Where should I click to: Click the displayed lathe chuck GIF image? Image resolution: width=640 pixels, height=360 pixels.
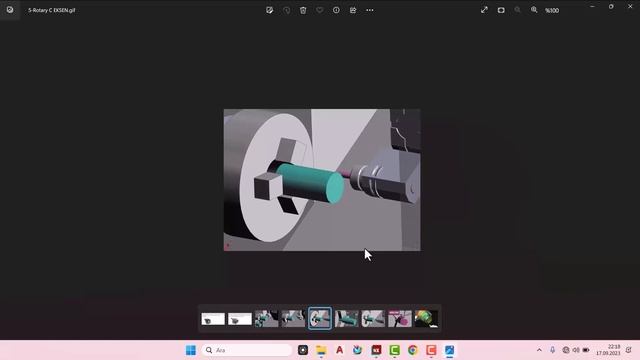click(x=322, y=180)
